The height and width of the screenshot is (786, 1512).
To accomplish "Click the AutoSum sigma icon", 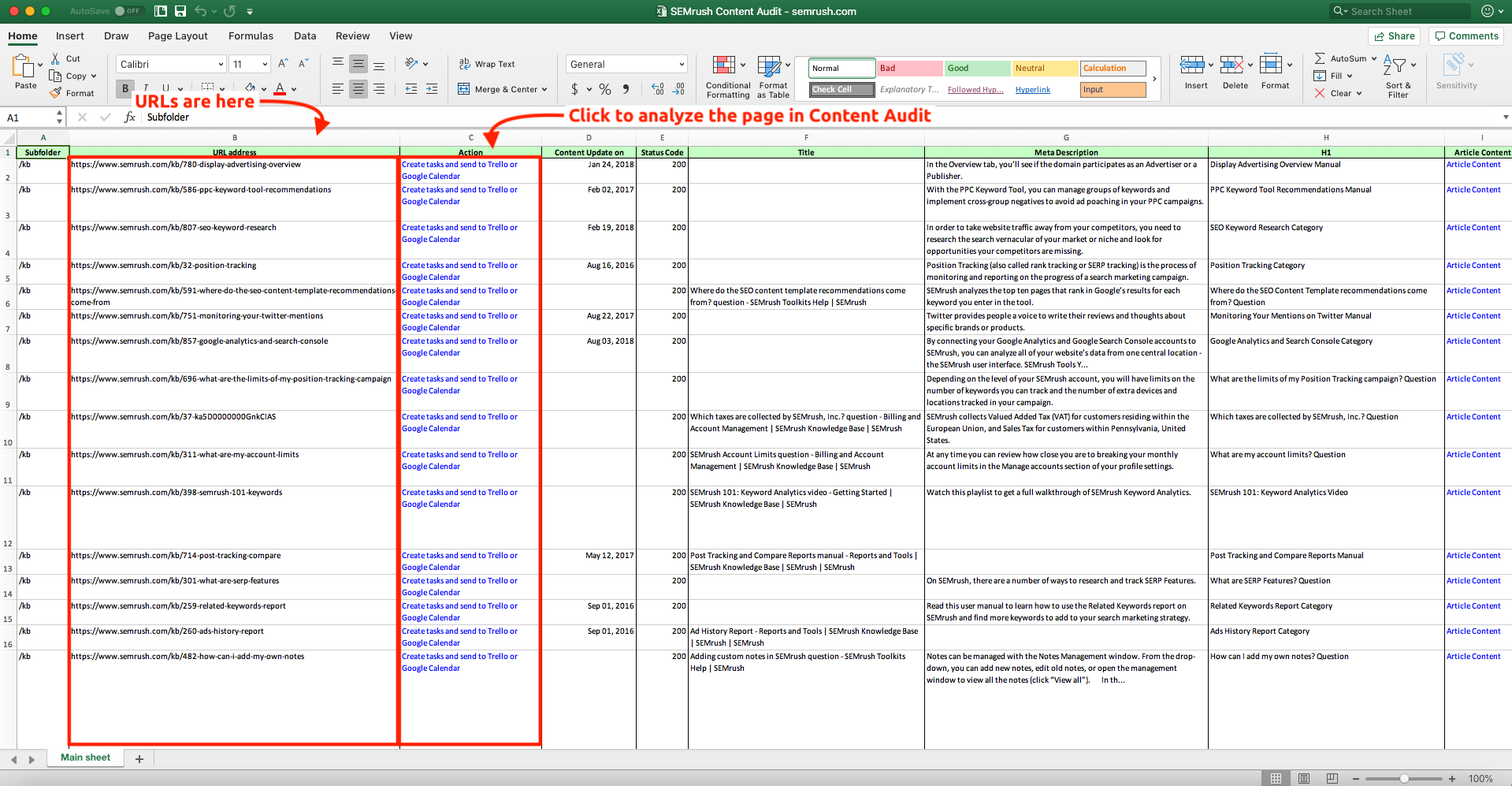I will 1320,58.
